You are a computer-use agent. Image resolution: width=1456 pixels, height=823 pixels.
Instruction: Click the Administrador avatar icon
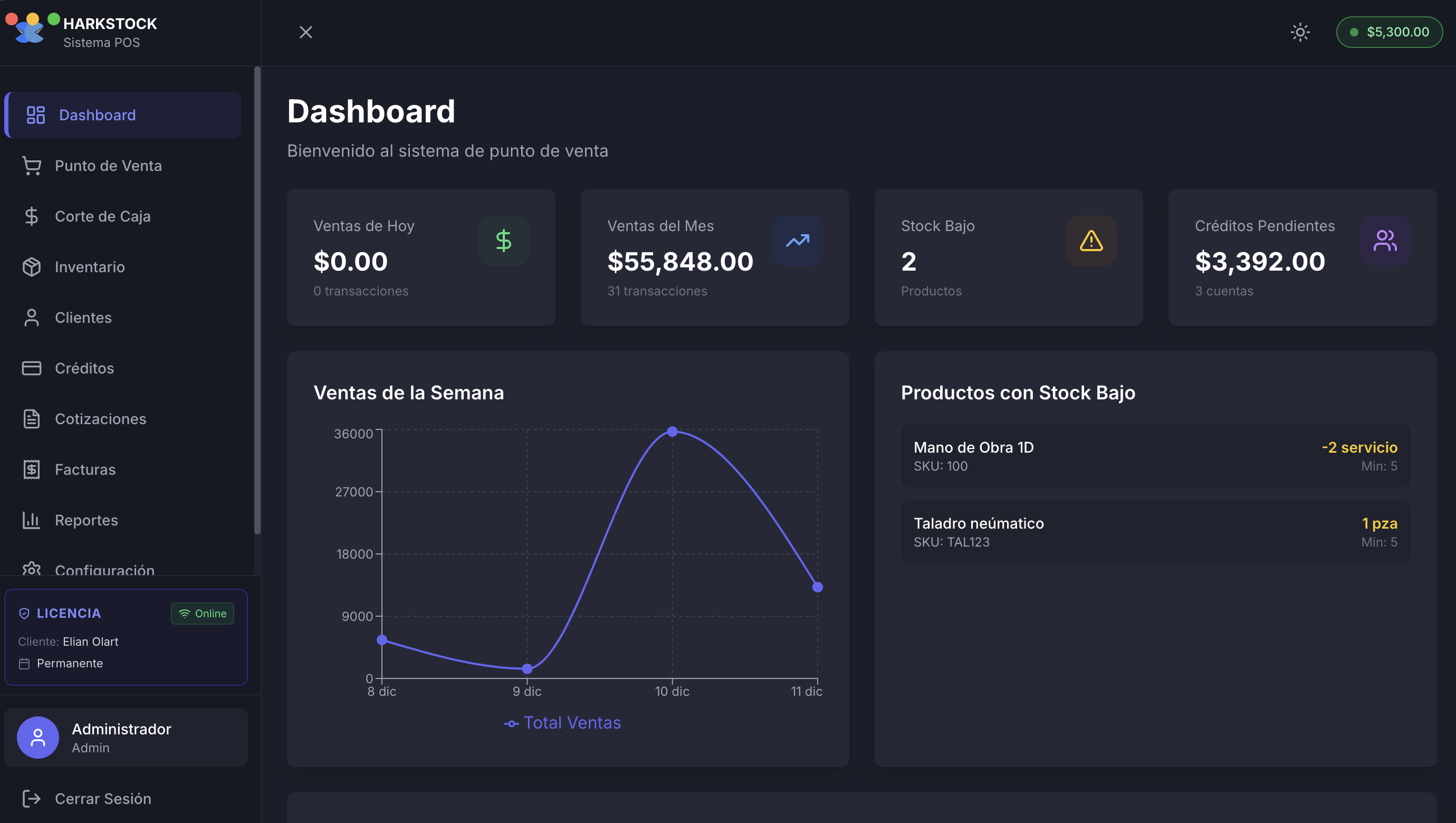coord(38,738)
